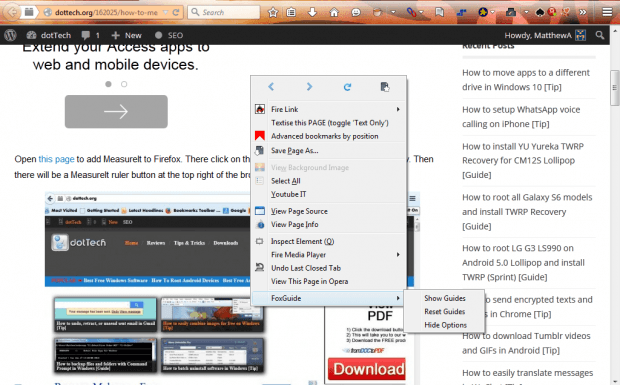This screenshot has height=385, width=620.
Task: Open the downloads arrow icon
Action: point(312,12)
